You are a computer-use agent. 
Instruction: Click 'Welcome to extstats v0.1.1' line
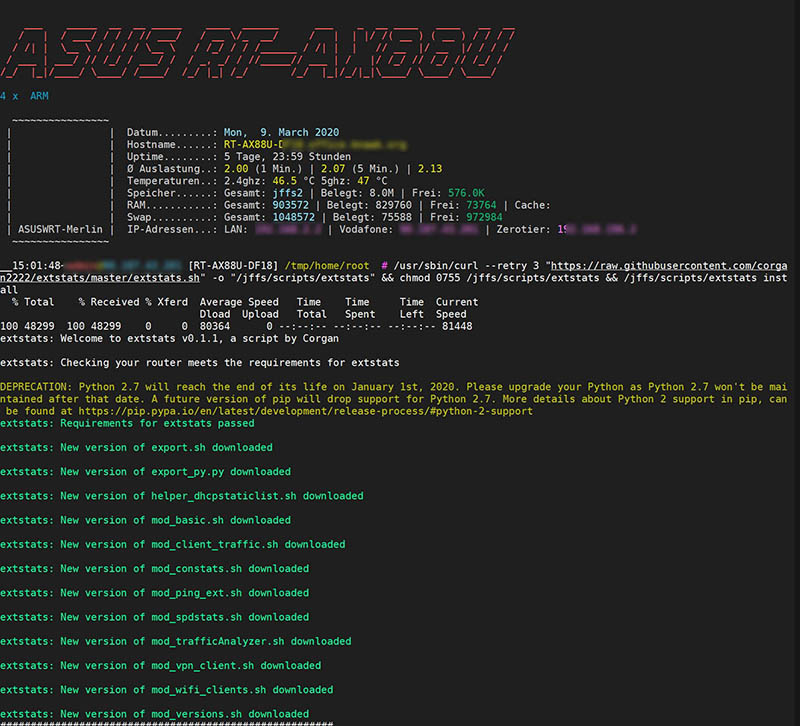[169, 339]
